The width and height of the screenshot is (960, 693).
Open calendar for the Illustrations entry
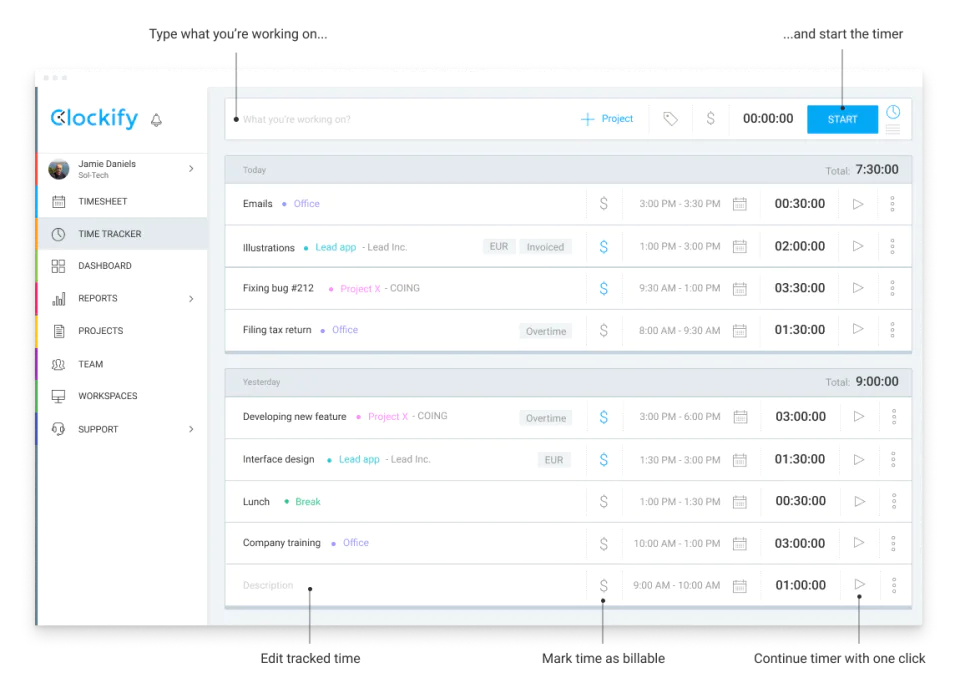tap(740, 246)
